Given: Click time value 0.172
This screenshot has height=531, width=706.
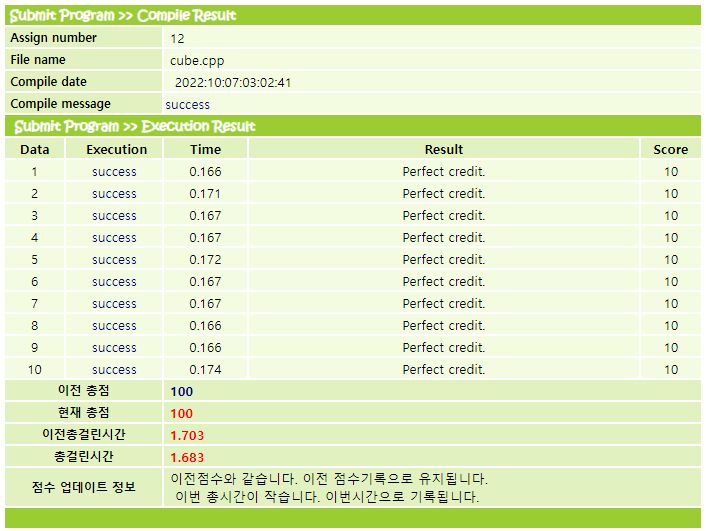Looking at the screenshot, I should 205,260.
